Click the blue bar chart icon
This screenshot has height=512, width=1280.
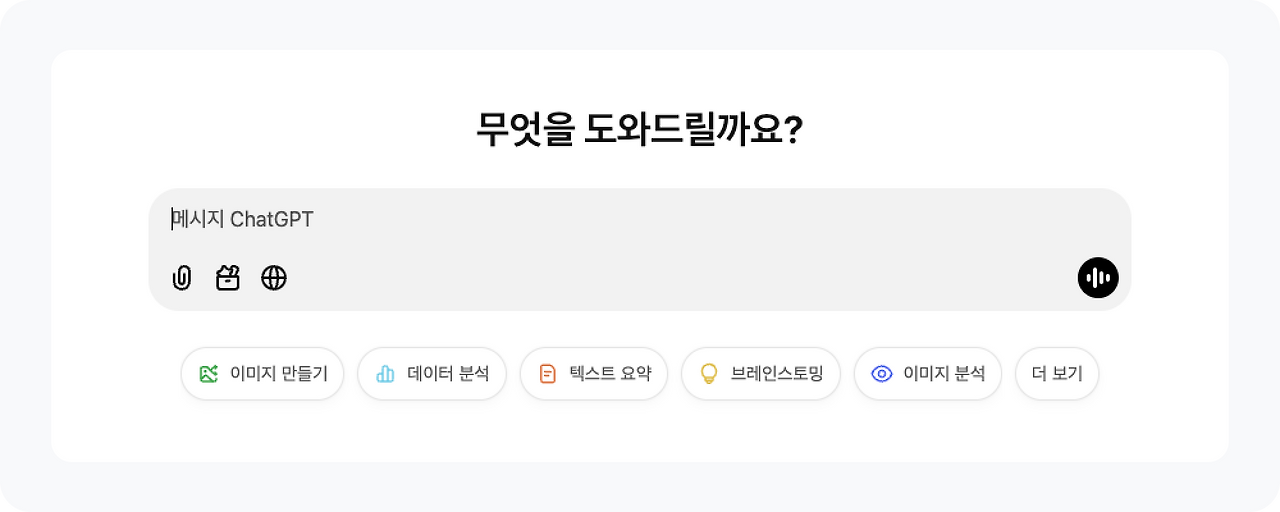[385, 374]
